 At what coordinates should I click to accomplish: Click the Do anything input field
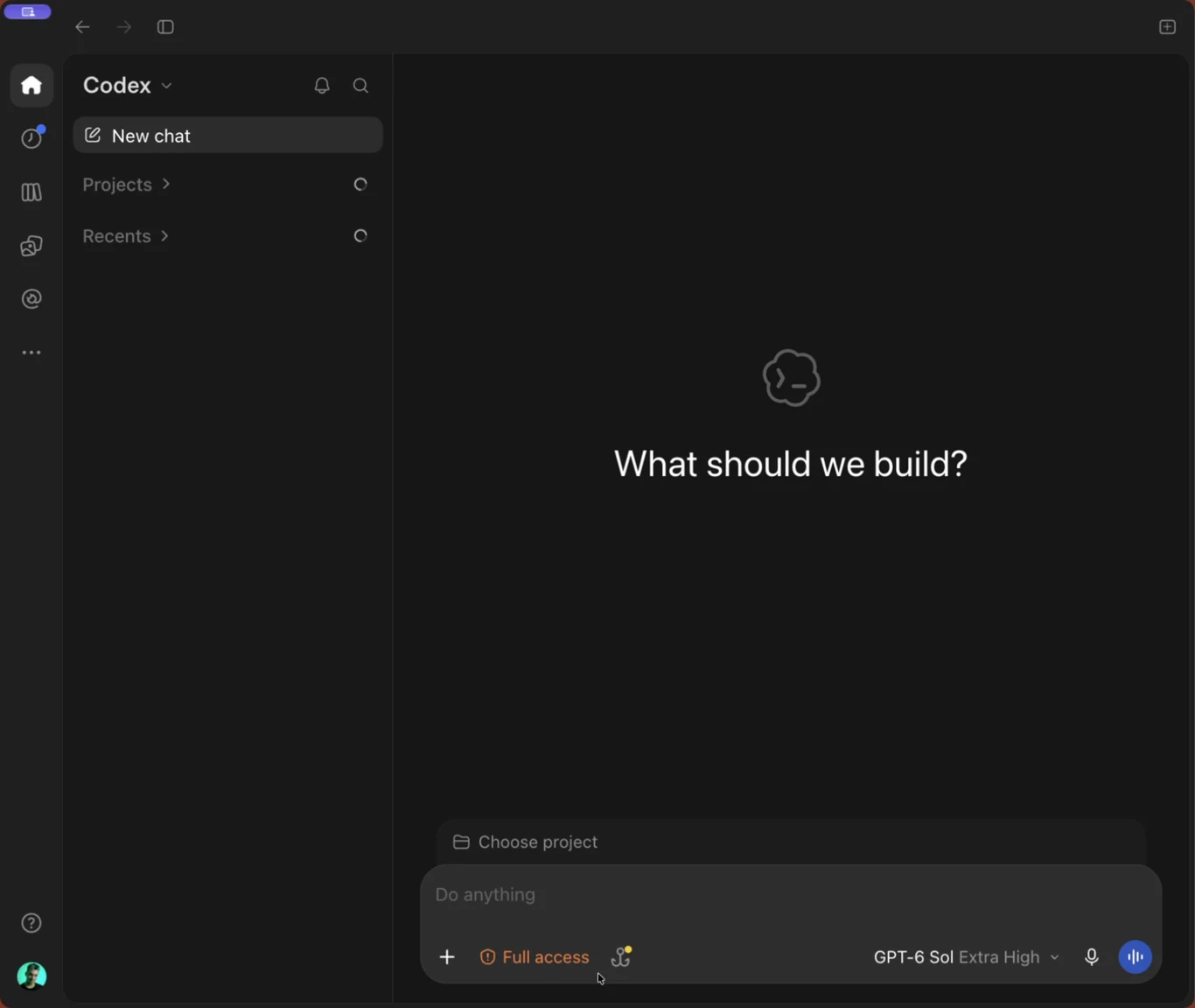(x=790, y=895)
